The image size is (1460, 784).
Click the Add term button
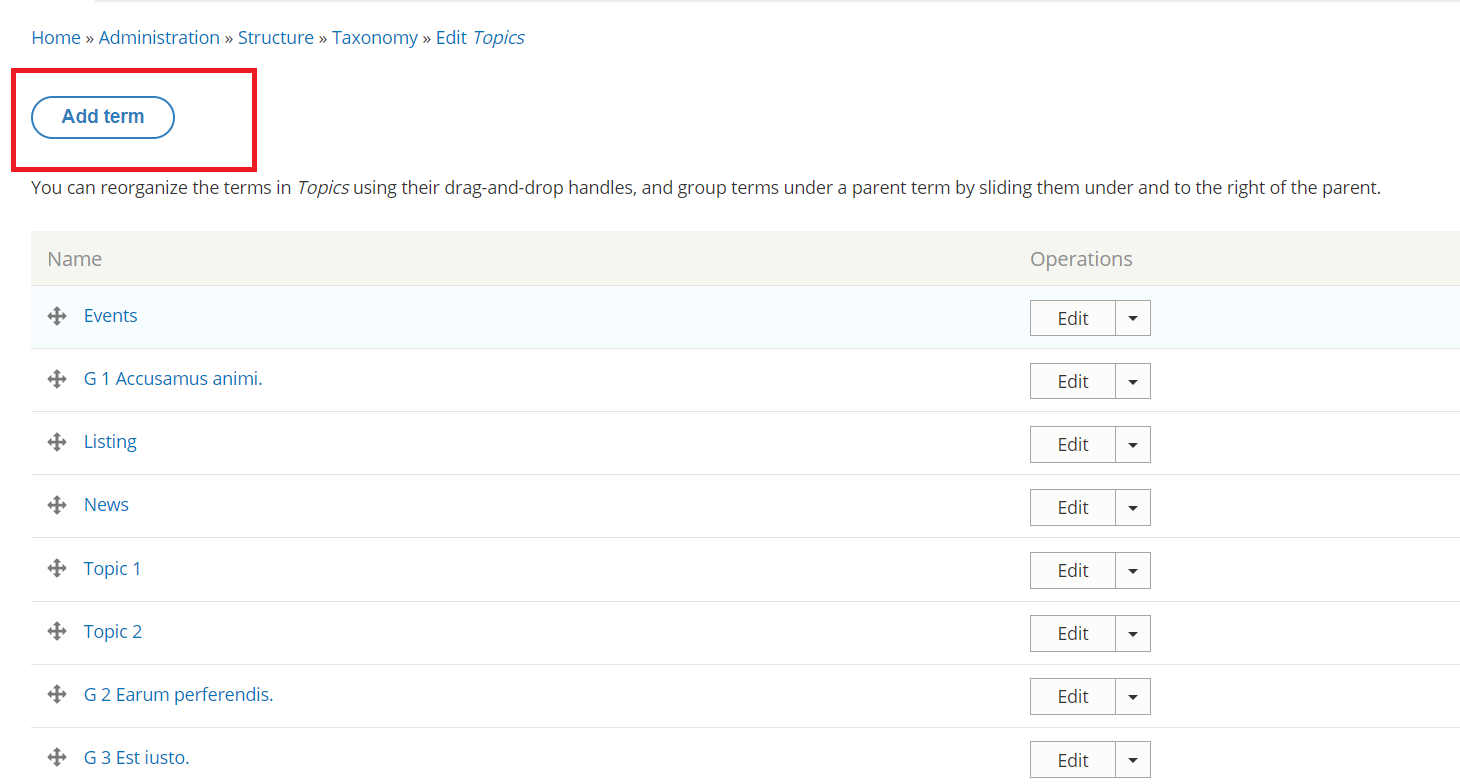tap(103, 117)
